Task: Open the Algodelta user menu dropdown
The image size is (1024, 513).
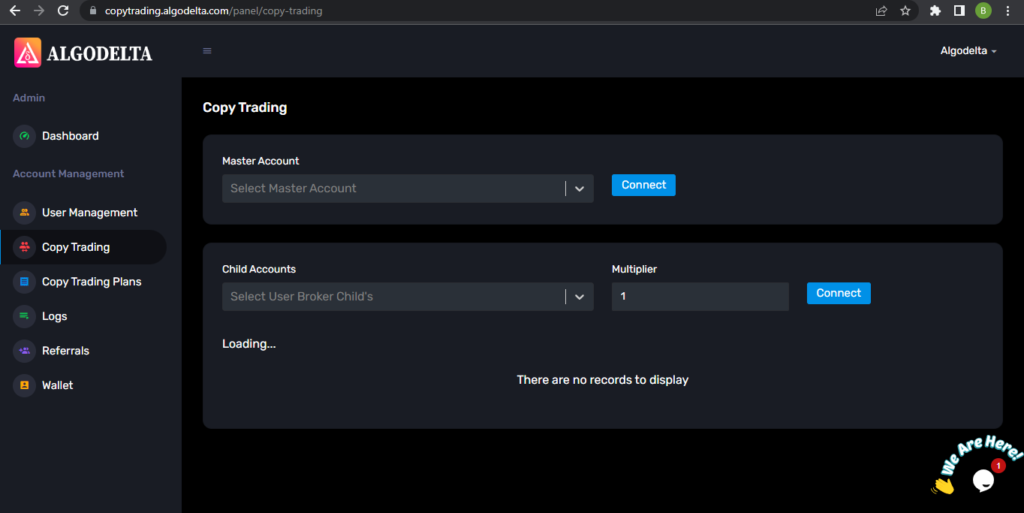Action: [x=968, y=51]
